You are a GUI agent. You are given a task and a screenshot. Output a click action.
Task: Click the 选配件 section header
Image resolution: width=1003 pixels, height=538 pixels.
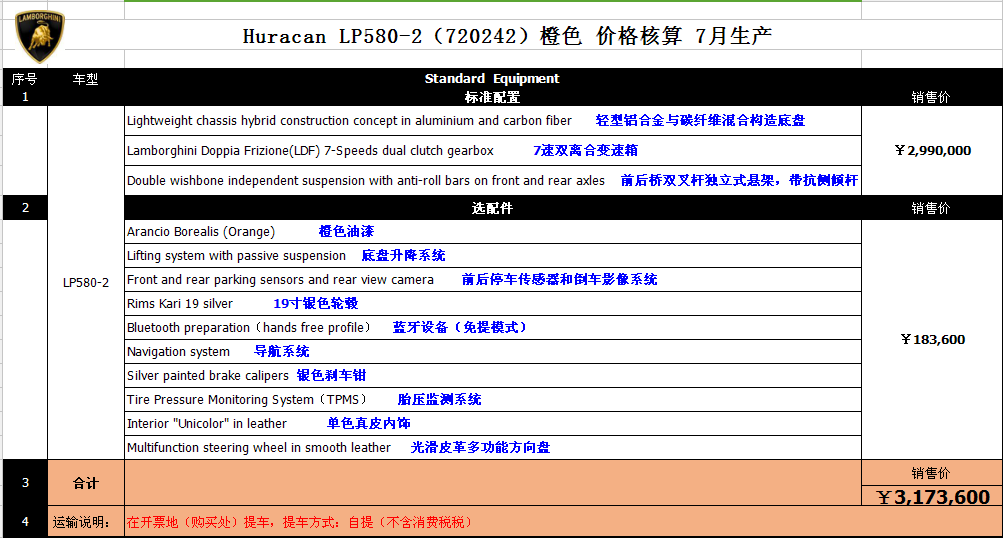(x=492, y=208)
